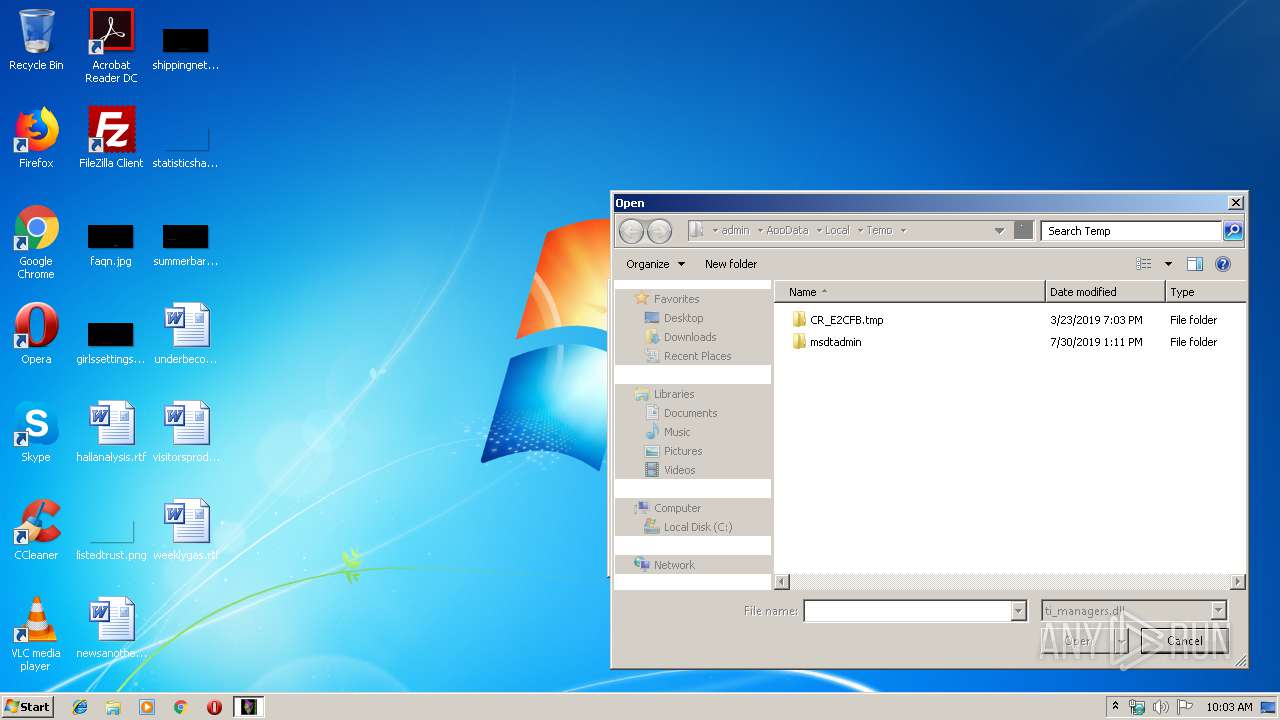Click the Search Temp magnifier button
The image size is (1280, 720).
click(x=1233, y=231)
